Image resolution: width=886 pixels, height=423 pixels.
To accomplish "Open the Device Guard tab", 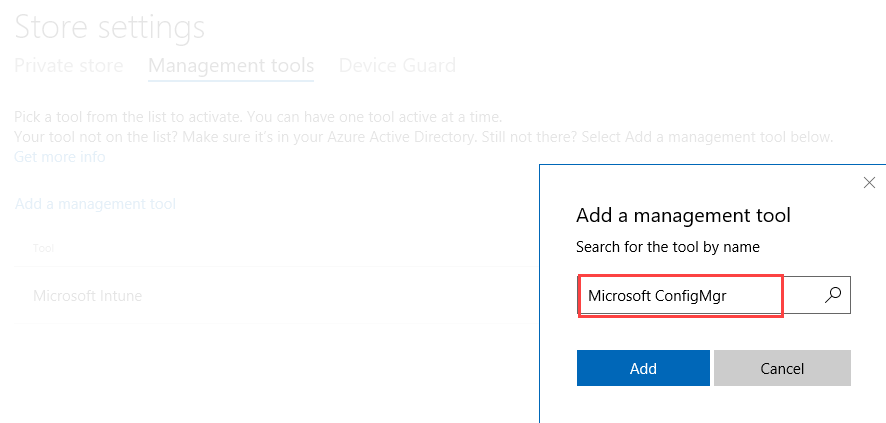I will click(x=397, y=66).
